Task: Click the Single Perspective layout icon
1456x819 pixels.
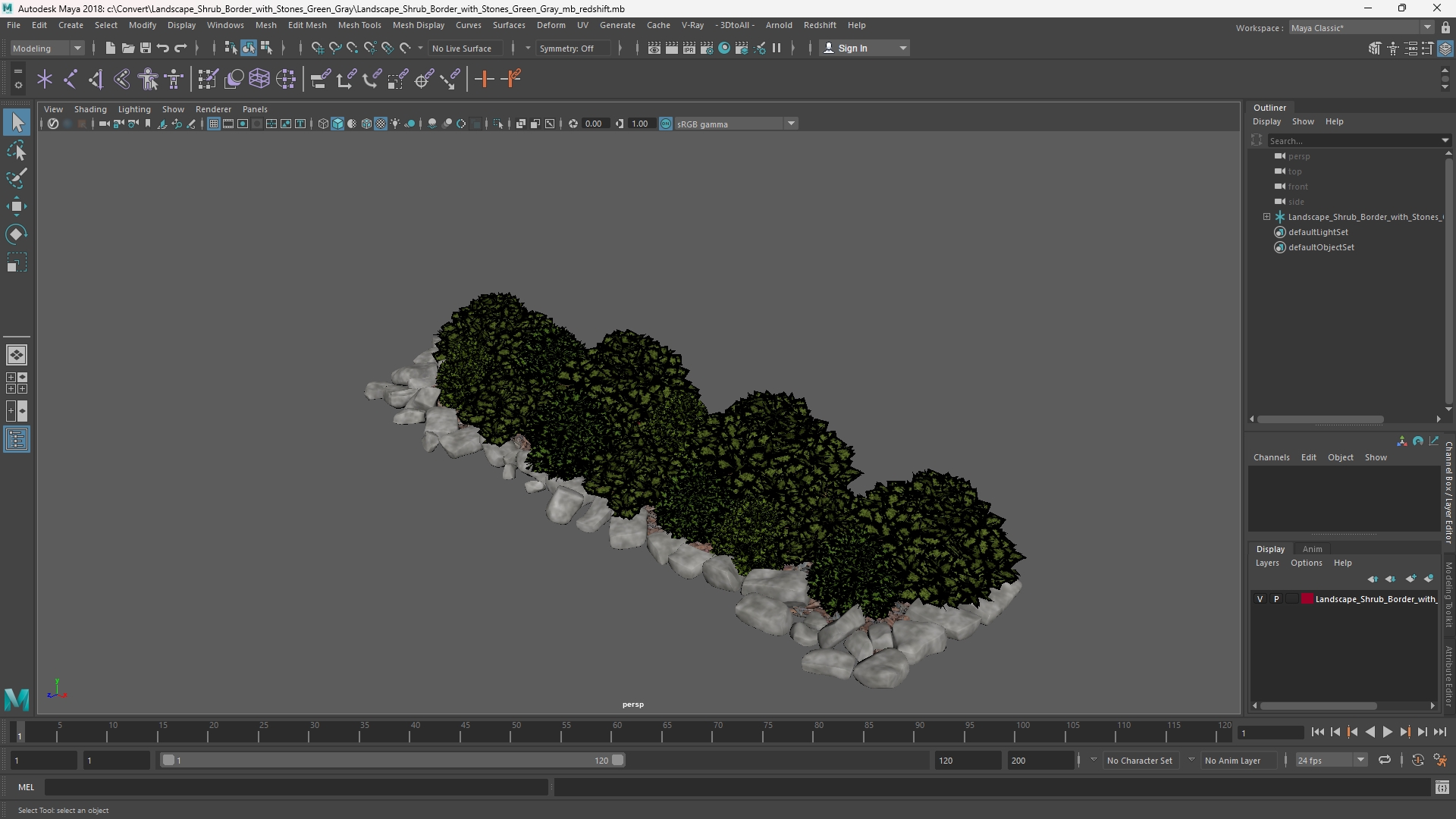Action: tap(17, 355)
